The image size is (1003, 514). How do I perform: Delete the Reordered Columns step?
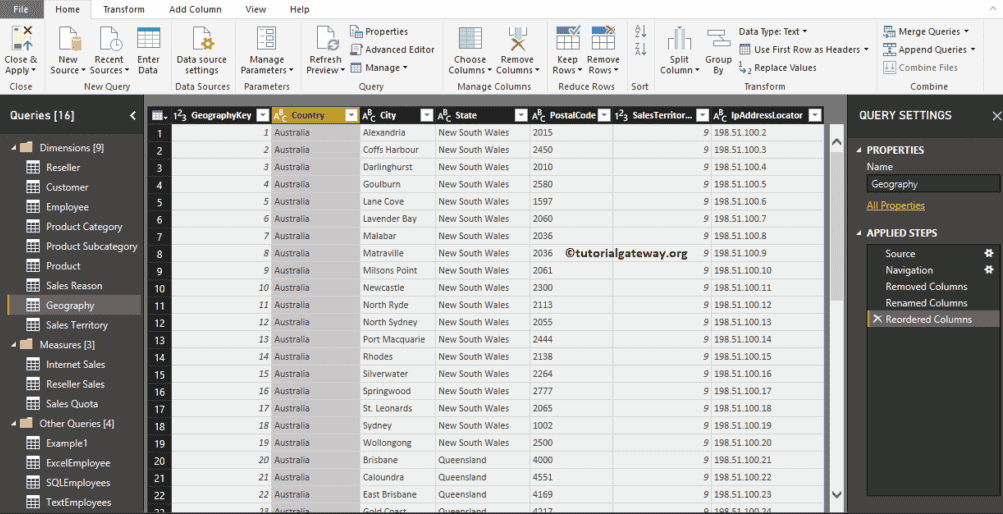pyautogui.click(x=877, y=319)
